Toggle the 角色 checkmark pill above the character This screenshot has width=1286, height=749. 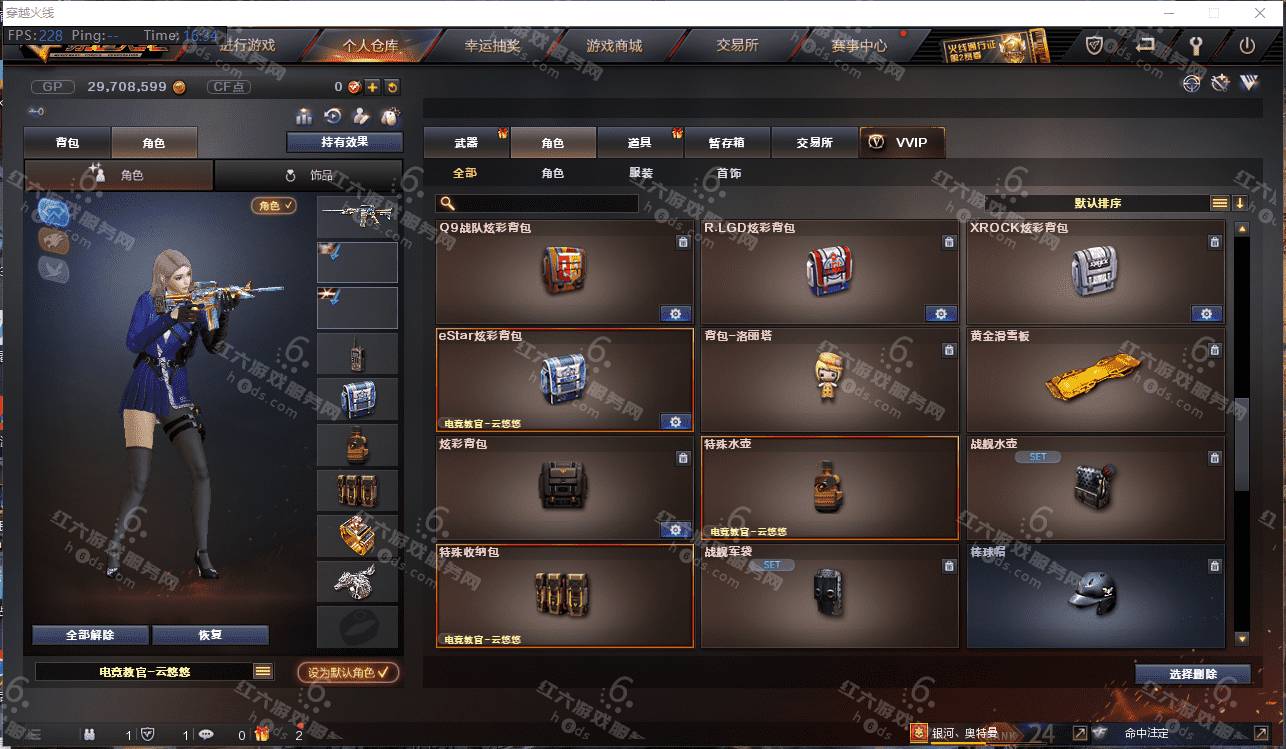(274, 205)
